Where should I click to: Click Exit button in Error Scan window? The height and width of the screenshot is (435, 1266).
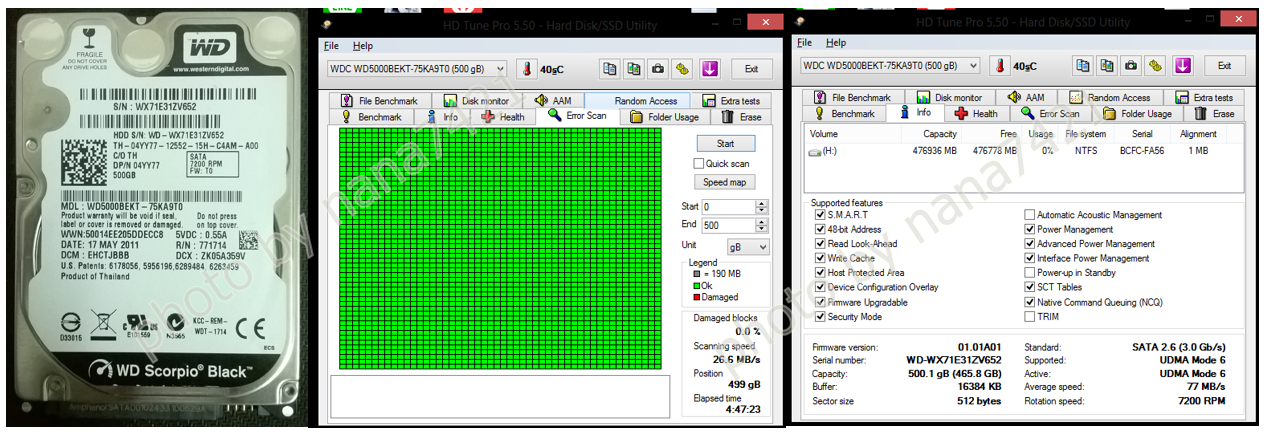751,68
